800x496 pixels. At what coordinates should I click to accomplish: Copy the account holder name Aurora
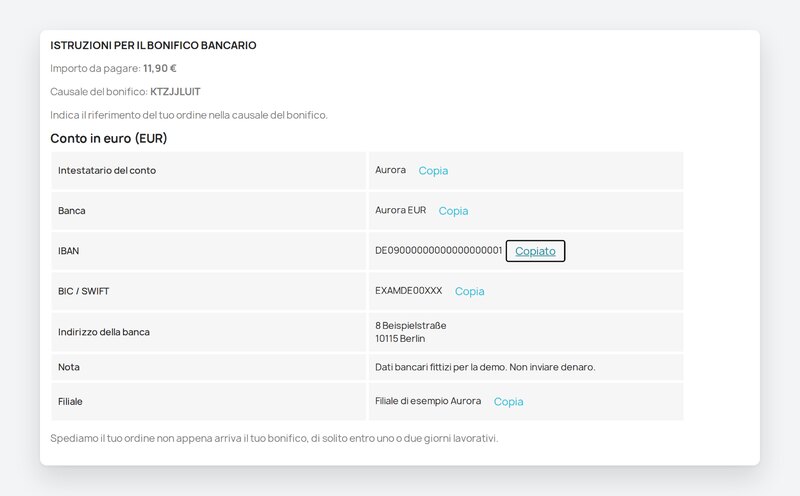pyautogui.click(x=433, y=170)
